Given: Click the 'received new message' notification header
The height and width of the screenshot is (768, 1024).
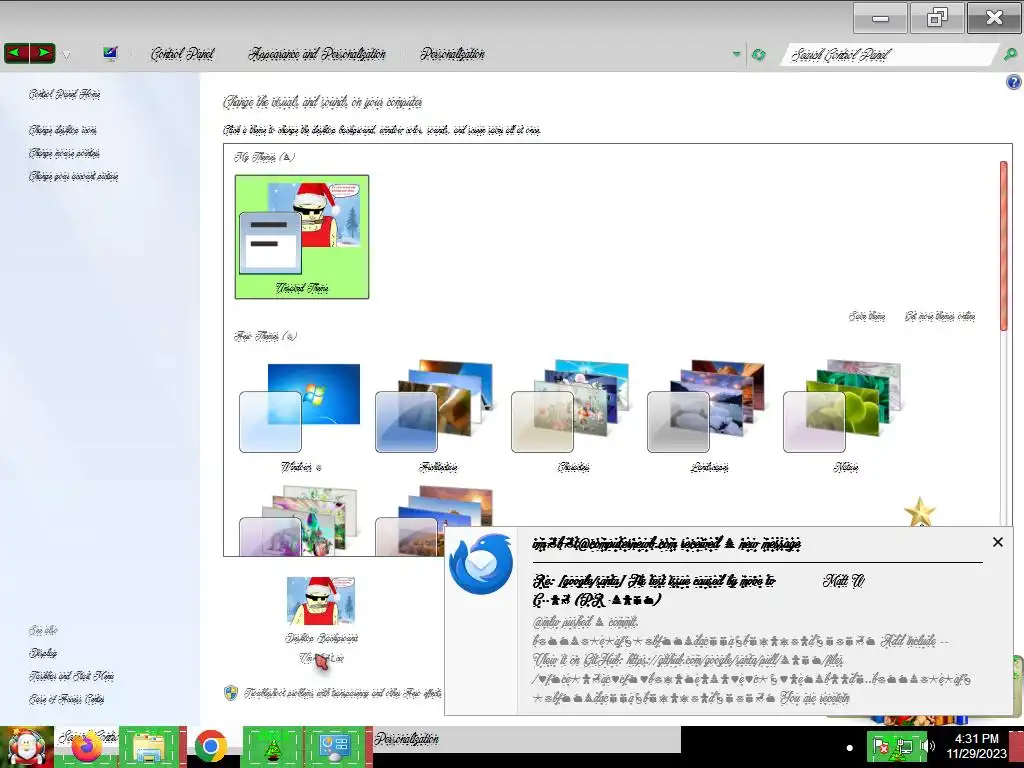Looking at the screenshot, I should click(x=667, y=543).
